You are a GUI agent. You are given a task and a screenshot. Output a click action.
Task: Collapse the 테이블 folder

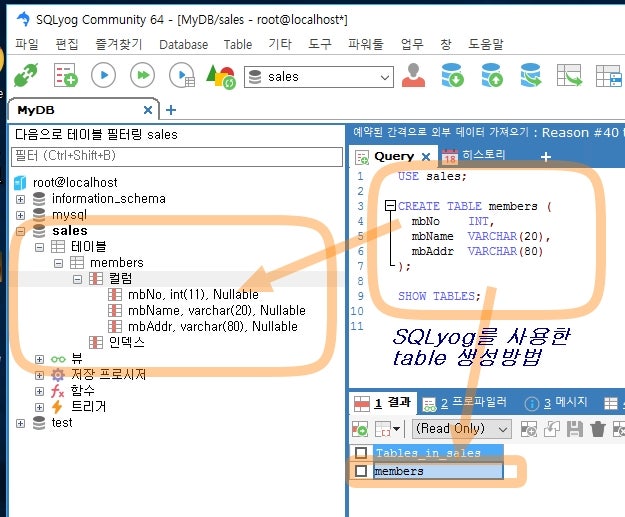point(39,247)
